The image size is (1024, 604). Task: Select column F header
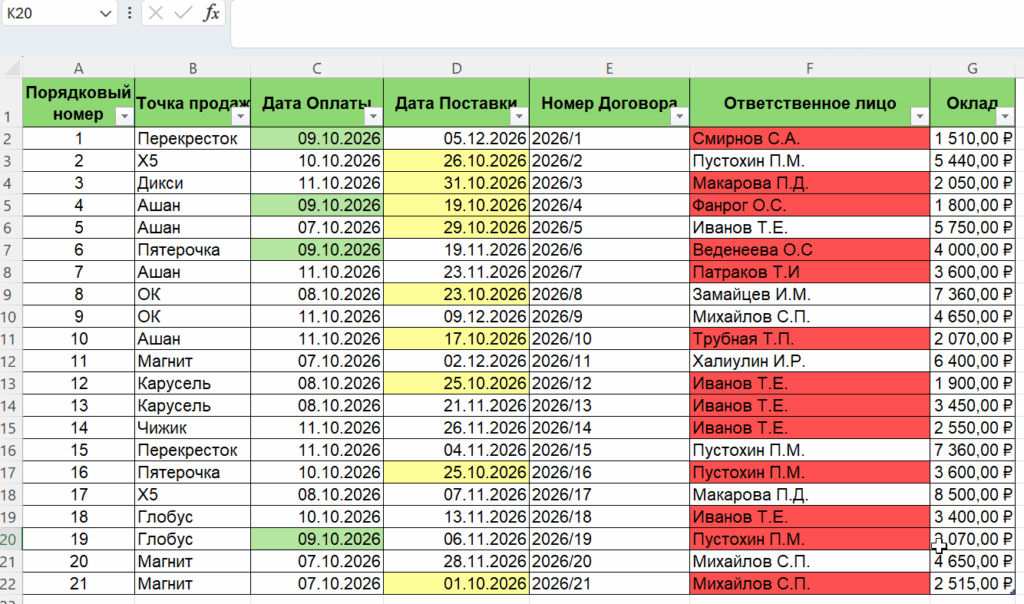coord(809,68)
